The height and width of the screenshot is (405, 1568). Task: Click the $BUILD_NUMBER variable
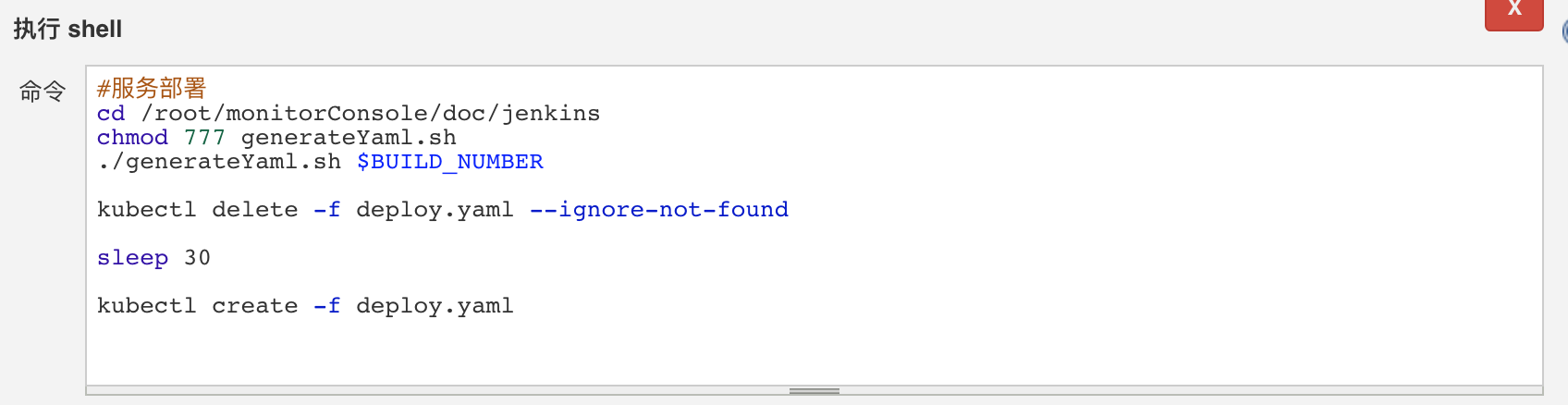pyautogui.click(x=450, y=162)
